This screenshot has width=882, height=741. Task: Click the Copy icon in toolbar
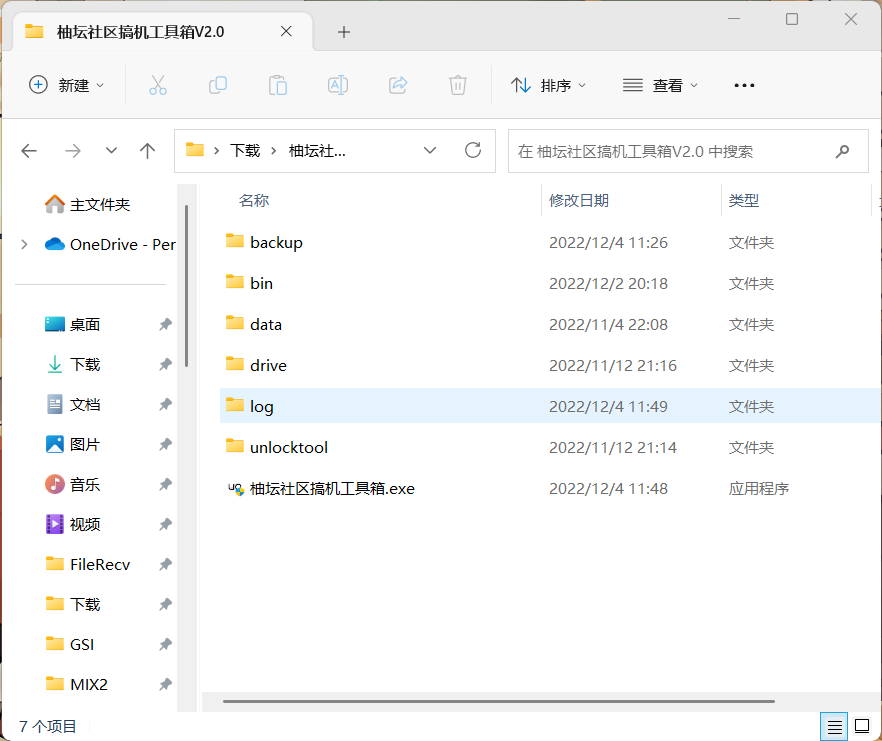(x=218, y=85)
